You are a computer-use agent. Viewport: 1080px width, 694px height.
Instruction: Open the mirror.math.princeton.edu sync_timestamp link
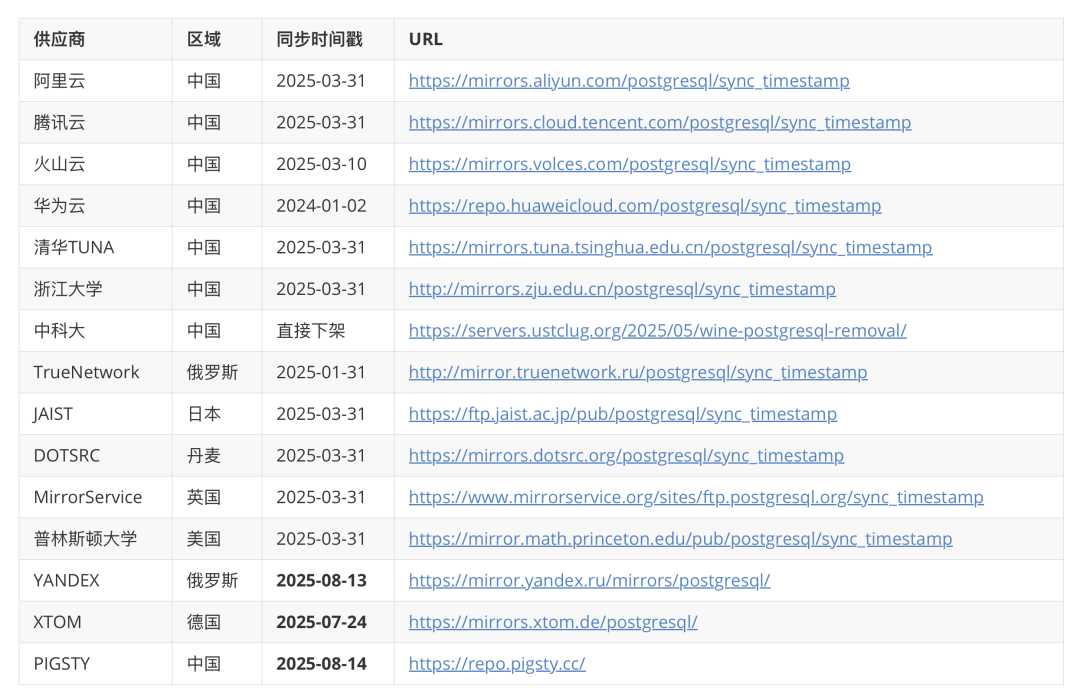[681, 539]
